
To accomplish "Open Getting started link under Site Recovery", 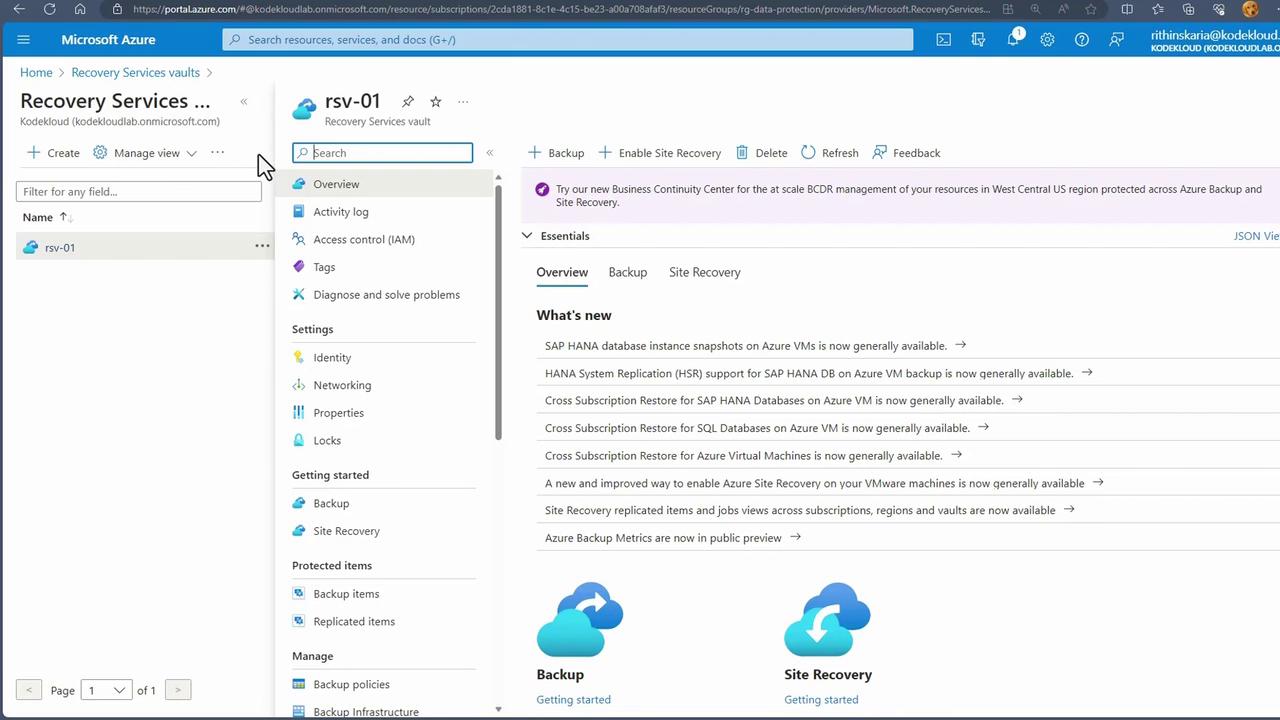I will coord(821,700).
